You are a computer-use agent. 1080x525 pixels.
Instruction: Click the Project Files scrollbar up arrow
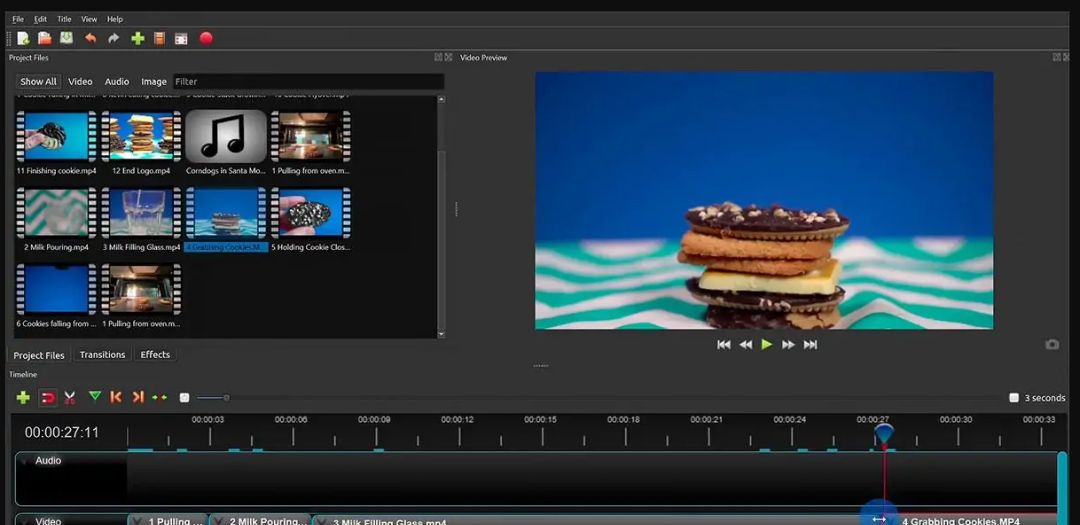point(441,99)
